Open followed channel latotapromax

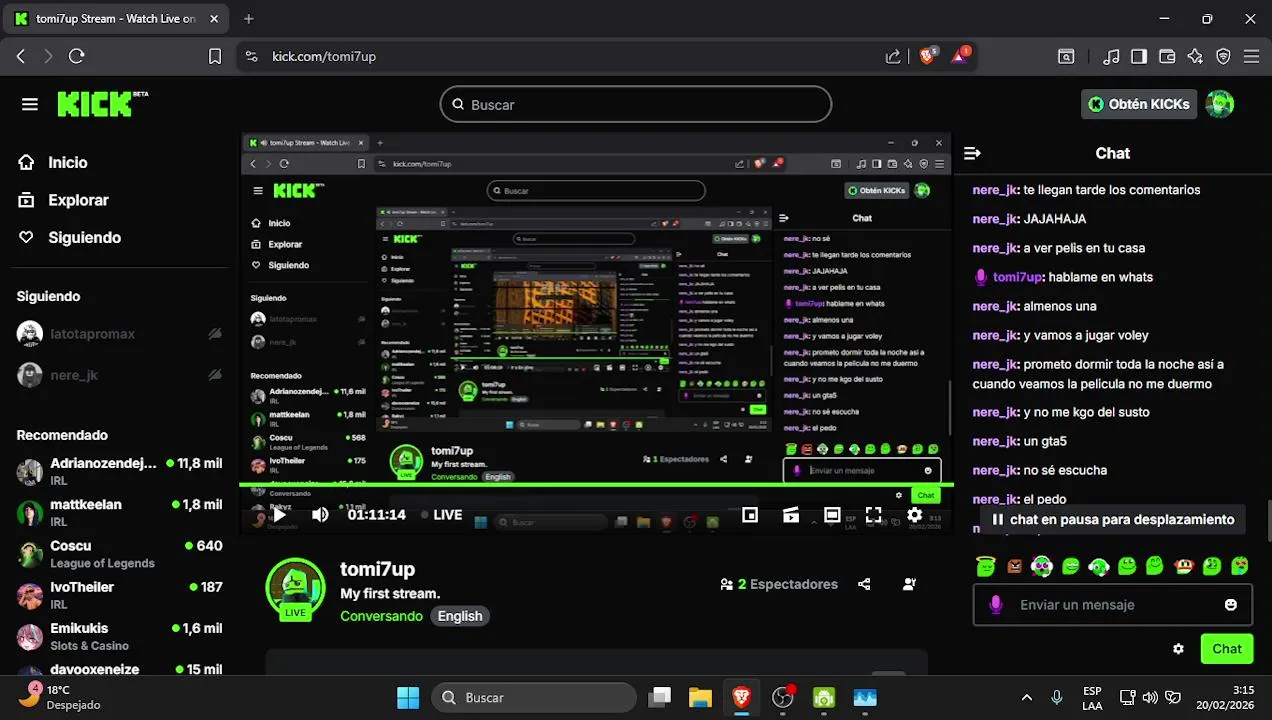tap(119, 334)
